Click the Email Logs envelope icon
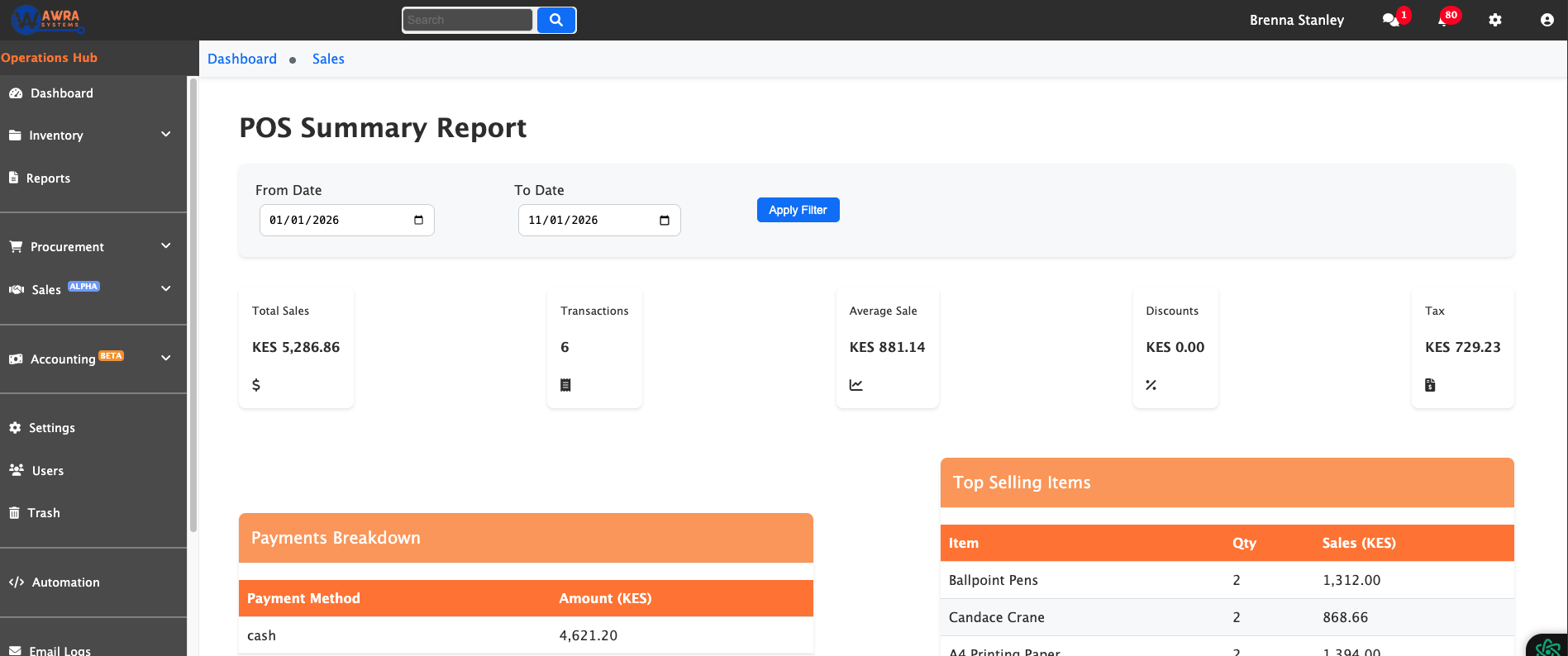 (x=15, y=650)
